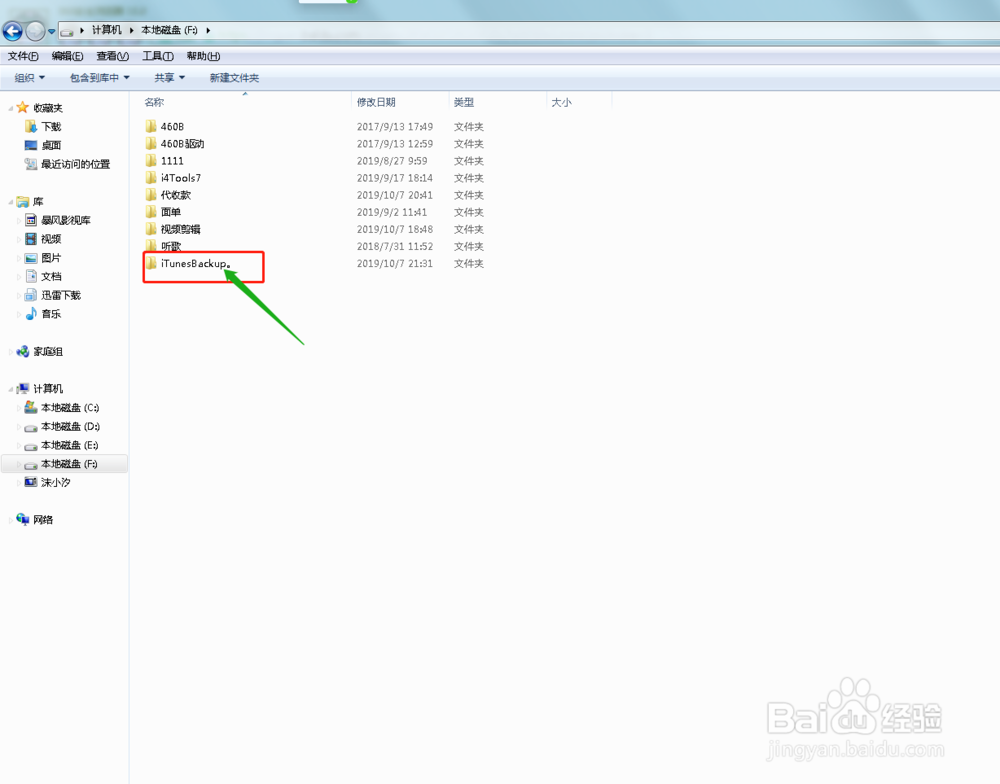Click the 视频 library icon
The width and height of the screenshot is (1000, 784).
pos(31,239)
